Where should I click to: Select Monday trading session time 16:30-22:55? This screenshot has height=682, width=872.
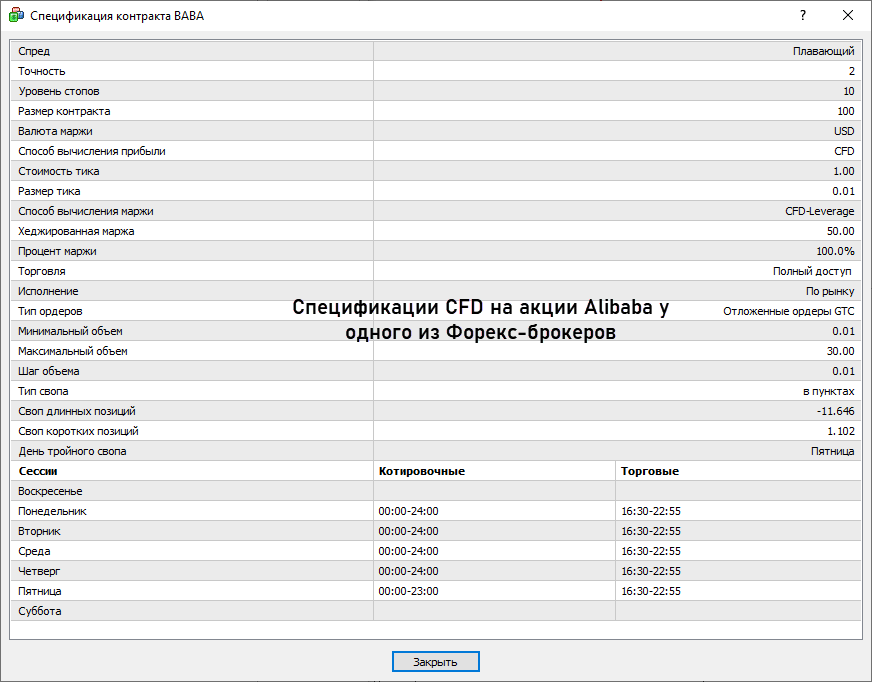[651, 511]
